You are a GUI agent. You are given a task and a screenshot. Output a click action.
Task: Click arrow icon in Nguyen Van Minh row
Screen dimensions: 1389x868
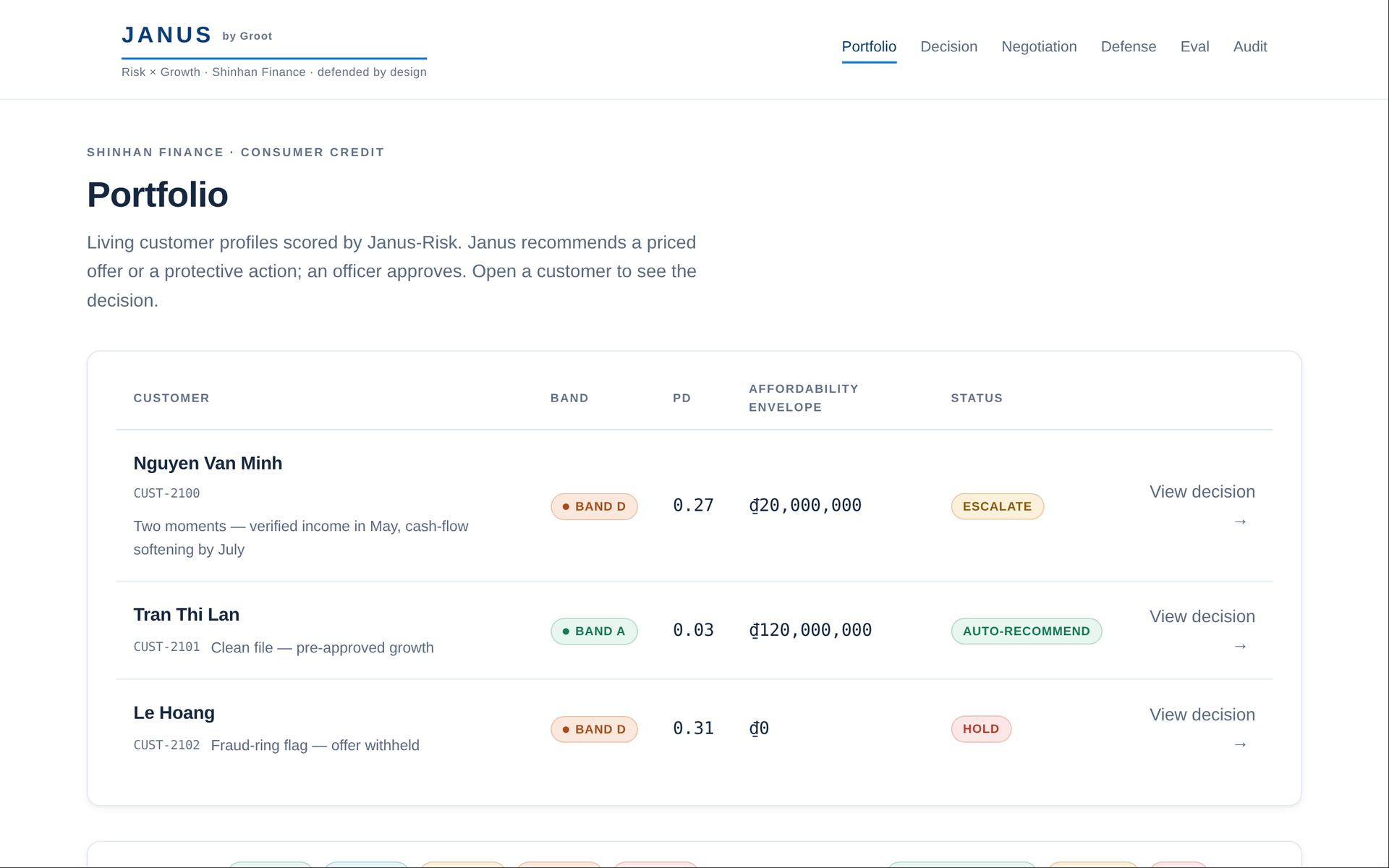[x=1240, y=522]
